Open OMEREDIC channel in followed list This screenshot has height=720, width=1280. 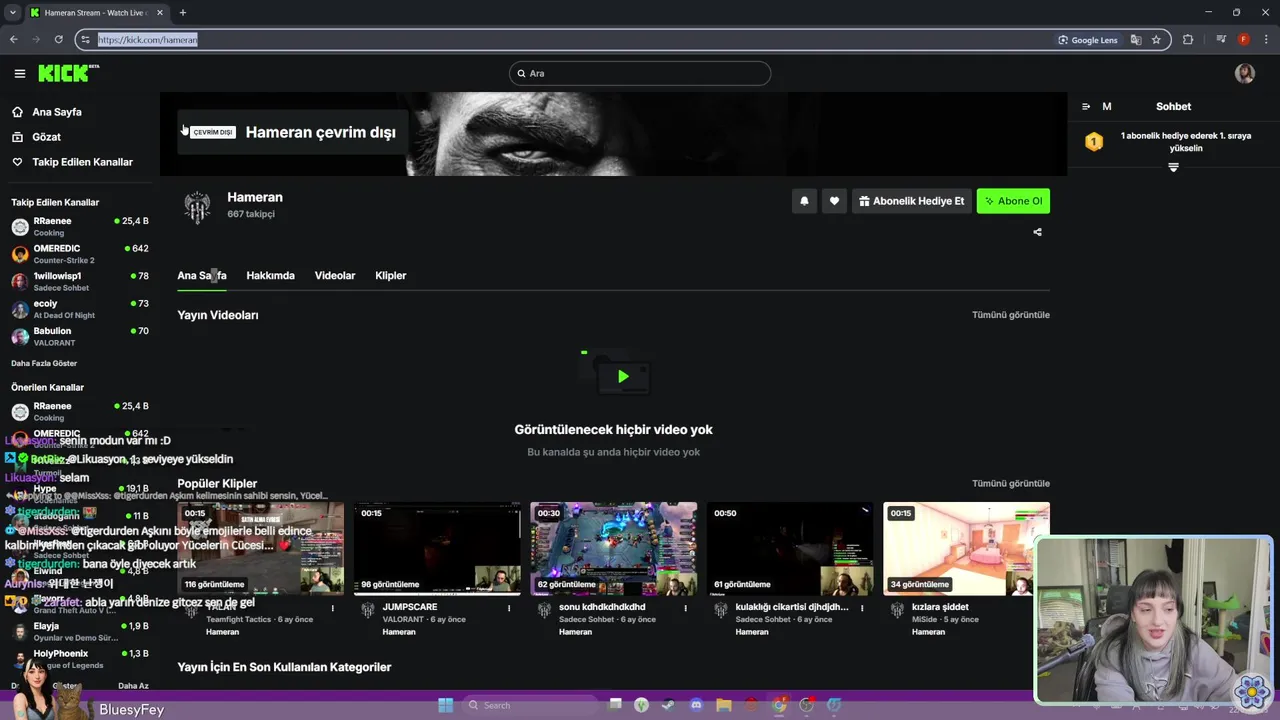point(80,254)
